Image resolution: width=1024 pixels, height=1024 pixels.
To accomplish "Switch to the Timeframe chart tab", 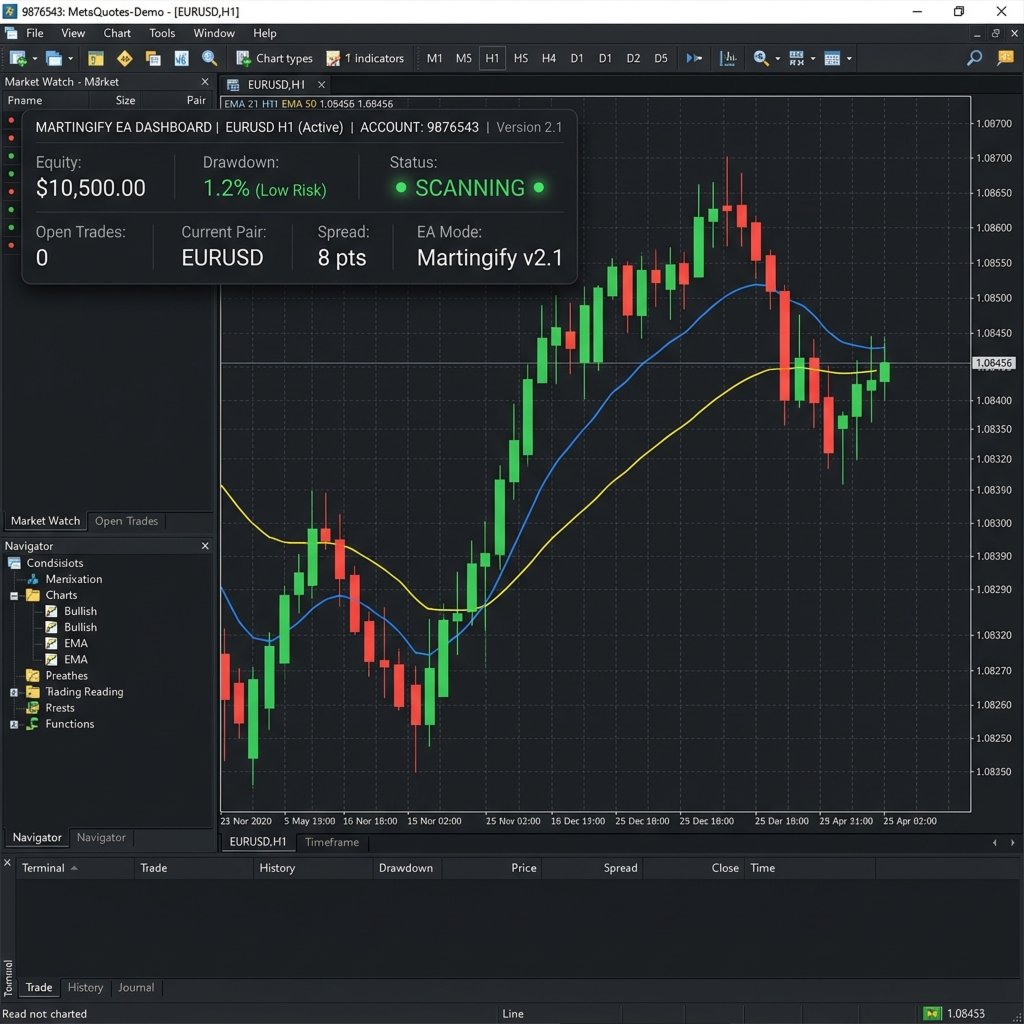I will click(x=332, y=842).
